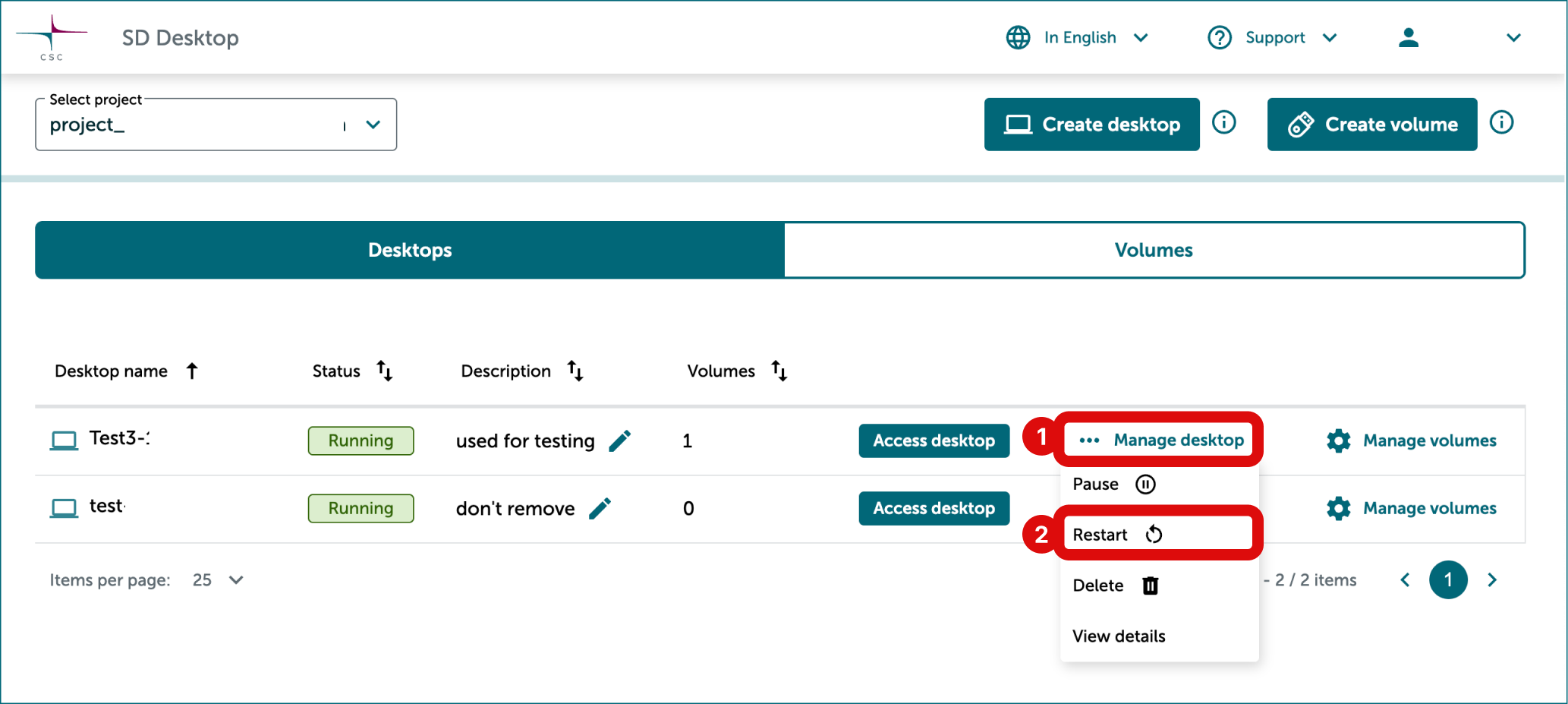Click 'used for testing' description text

[x=525, y=441]
